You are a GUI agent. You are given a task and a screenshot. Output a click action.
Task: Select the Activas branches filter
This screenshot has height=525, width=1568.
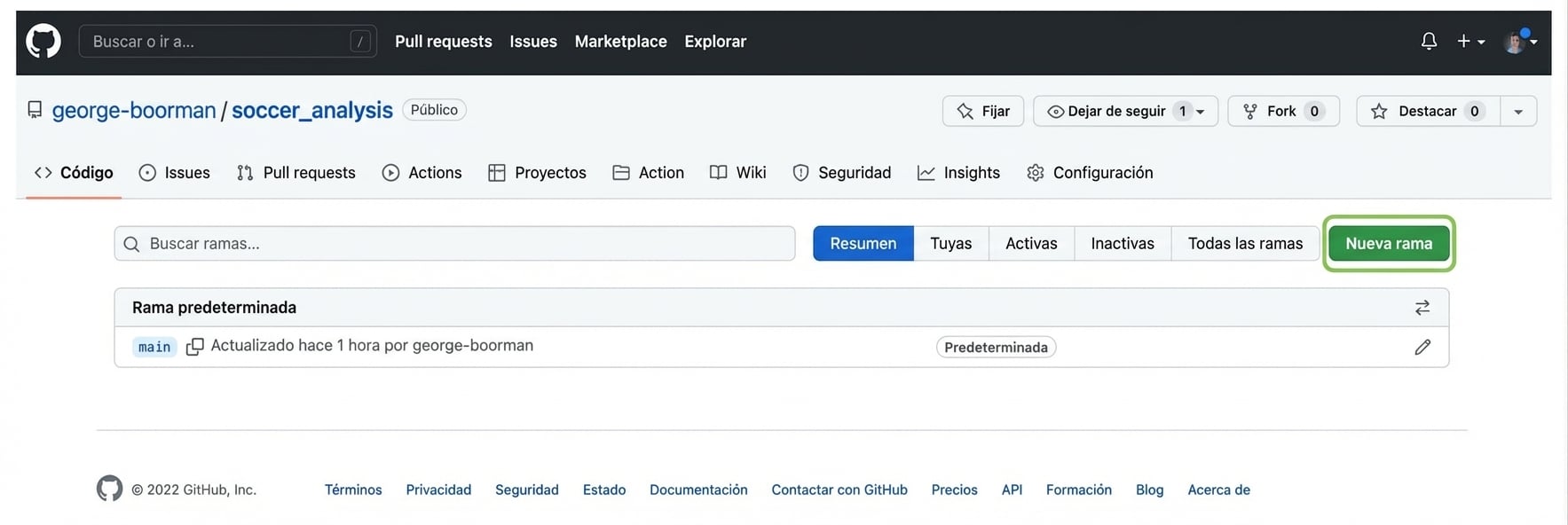(x=1030, y=244)
